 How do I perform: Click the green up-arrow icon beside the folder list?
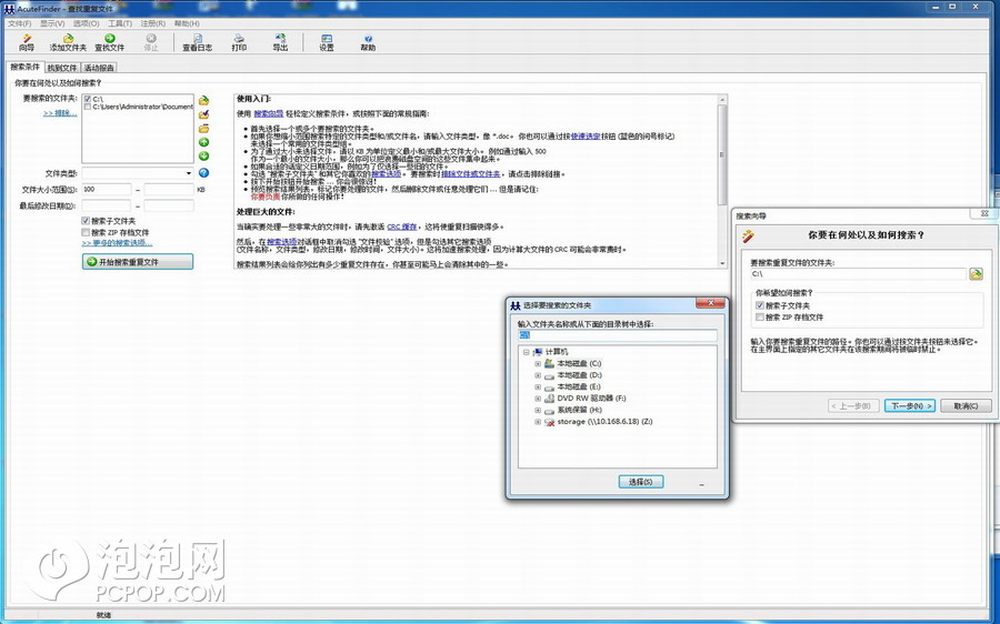point(204,142)
